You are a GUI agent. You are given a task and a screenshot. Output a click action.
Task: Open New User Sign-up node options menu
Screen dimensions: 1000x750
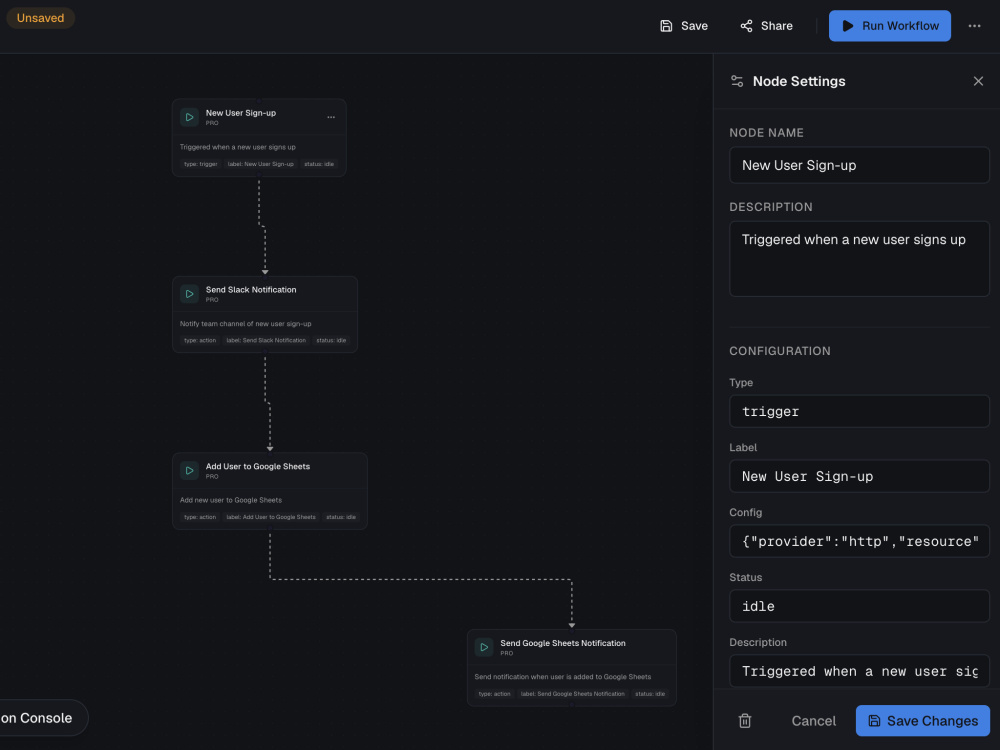(x=331, y=117)
